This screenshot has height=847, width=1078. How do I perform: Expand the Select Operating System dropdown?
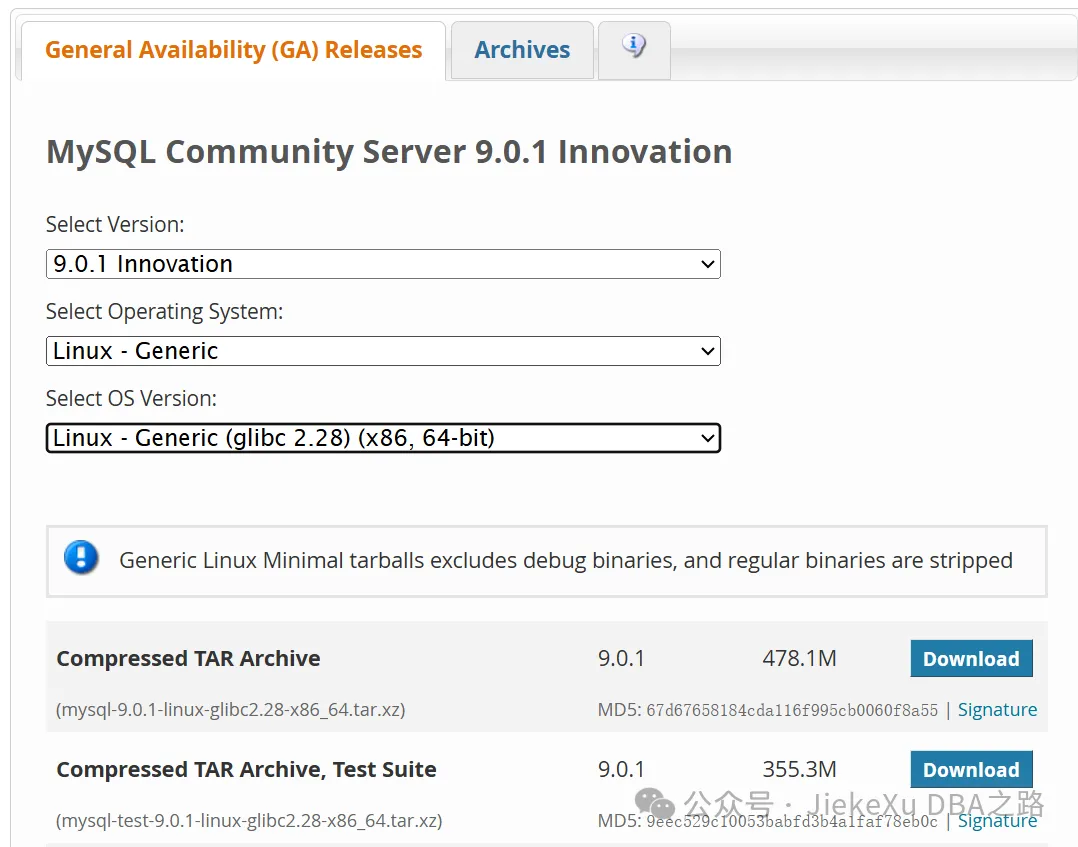[383, 351]
